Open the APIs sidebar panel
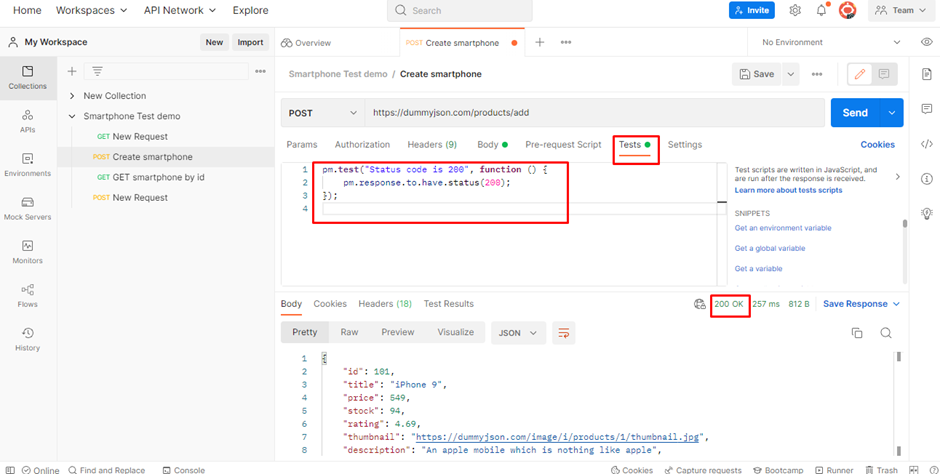940x474 pixels. click(x=28, y=122)
